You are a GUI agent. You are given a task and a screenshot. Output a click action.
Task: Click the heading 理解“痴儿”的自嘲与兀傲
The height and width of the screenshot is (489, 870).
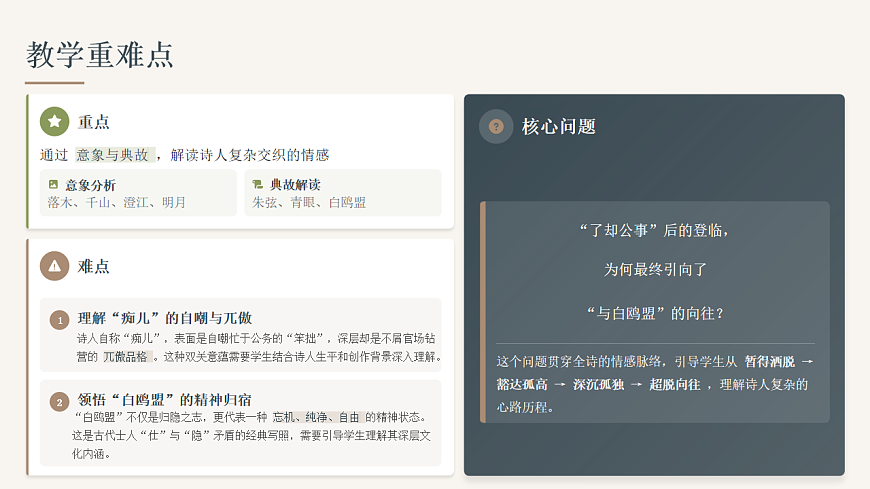pyautogui.click(x=165, y=318)
